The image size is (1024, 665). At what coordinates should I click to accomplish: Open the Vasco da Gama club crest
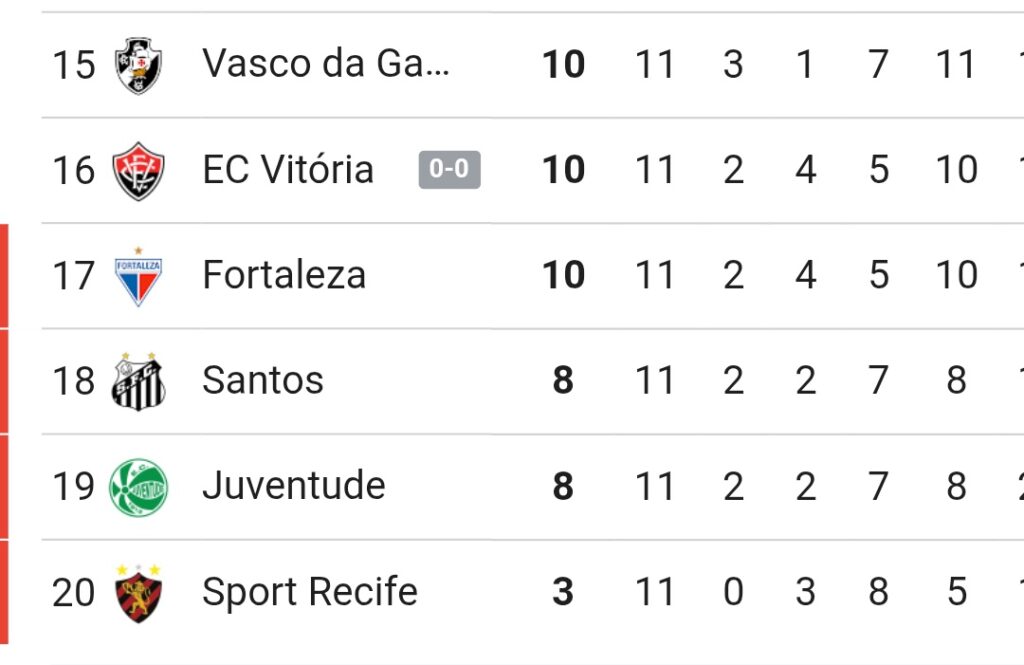click(138, 65)
